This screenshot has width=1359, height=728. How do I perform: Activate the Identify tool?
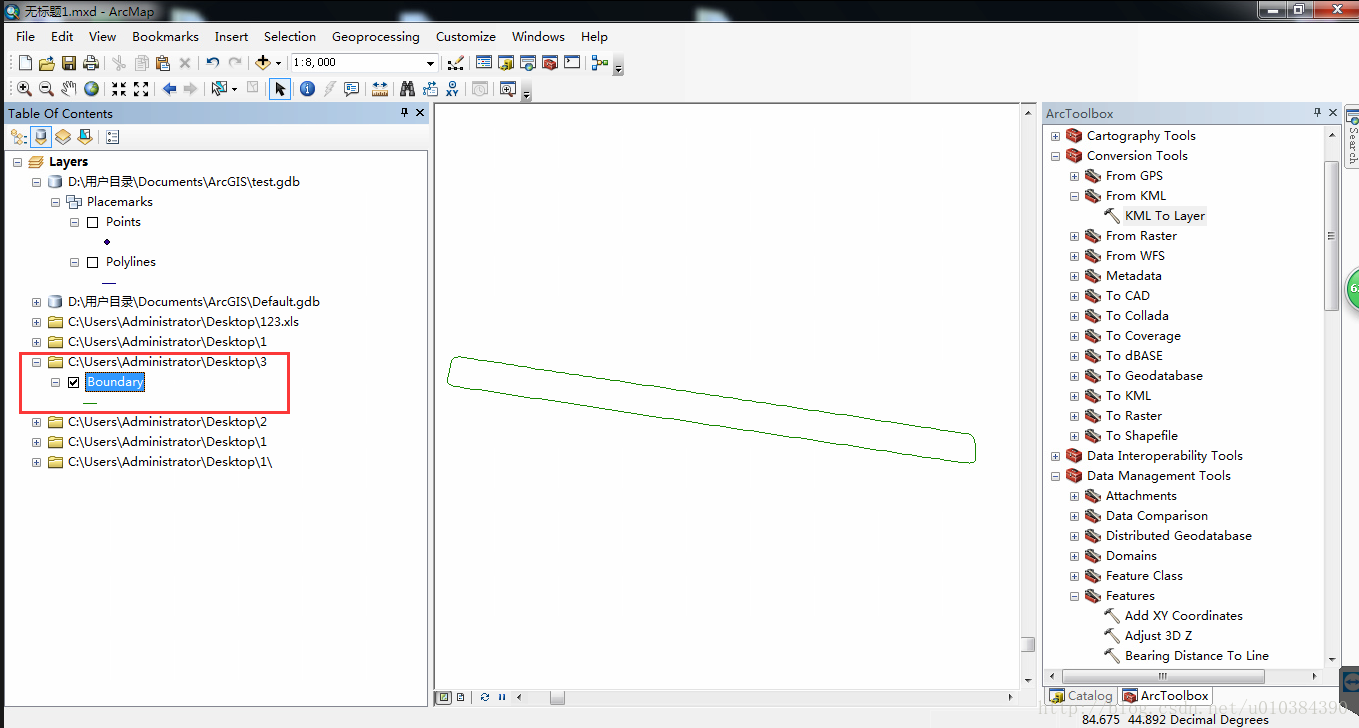pyautogui.click(x=307, y=89)
